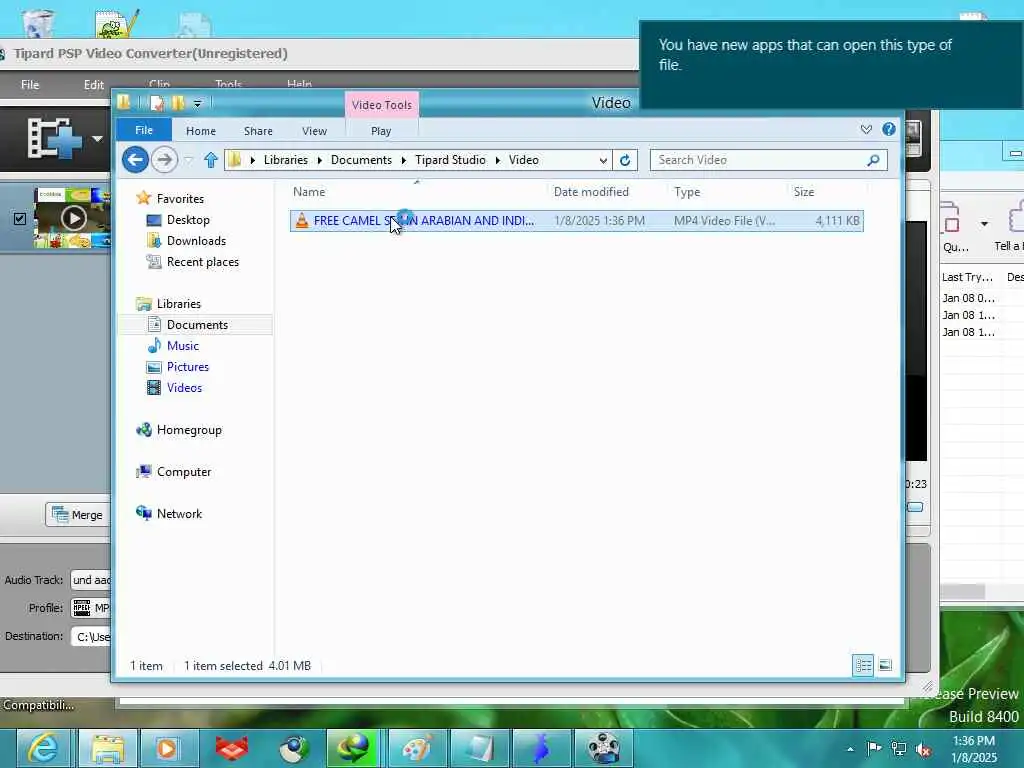Launch Internet Explorer from taskbar
Image resolution: width=1024 pixels, height=768 pixels.
click(x=44, y=748)
